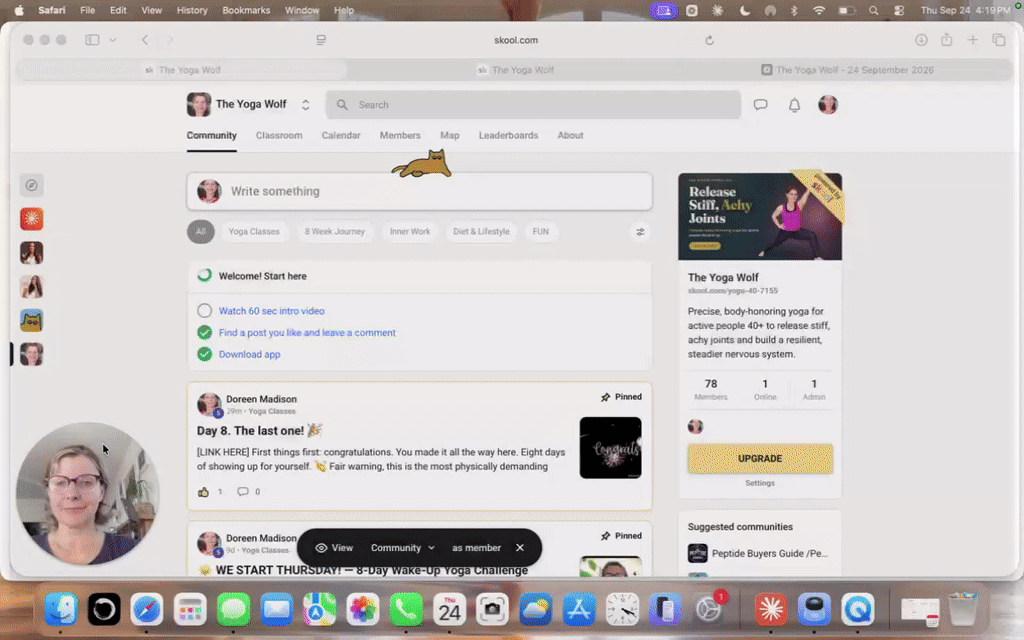Open Safari Share button
The height and width of the screenshot is (640, 1024).
coord(946,40)
